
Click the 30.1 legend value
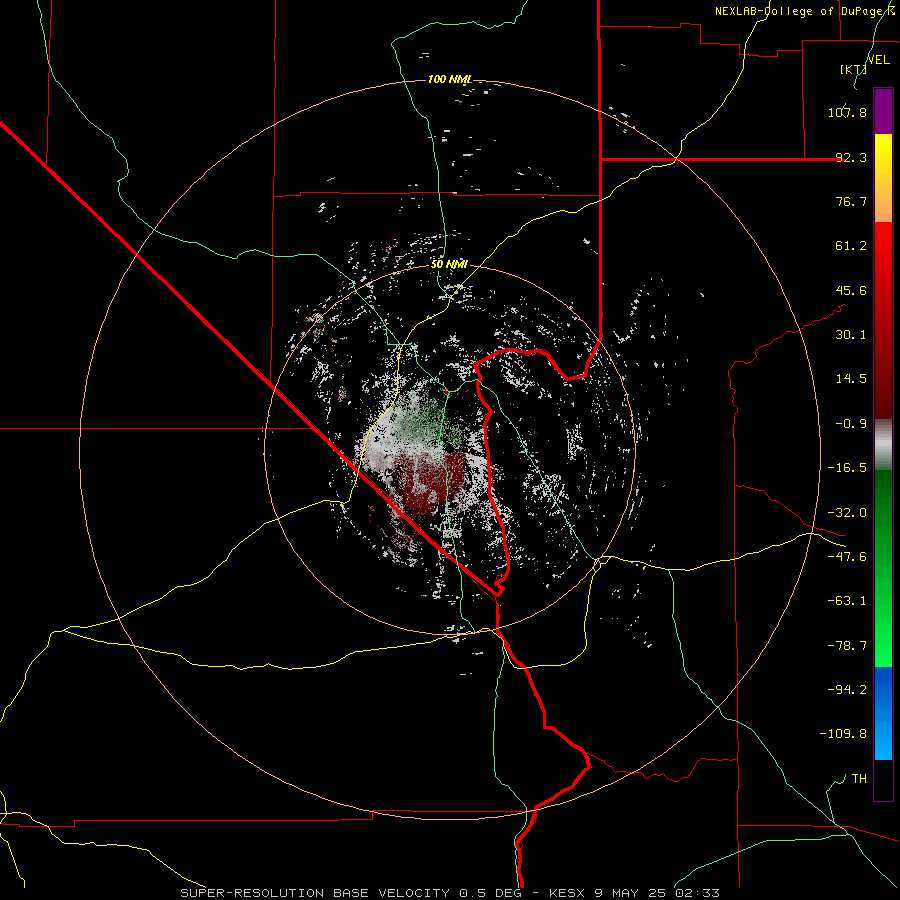(x=851, y=335)
